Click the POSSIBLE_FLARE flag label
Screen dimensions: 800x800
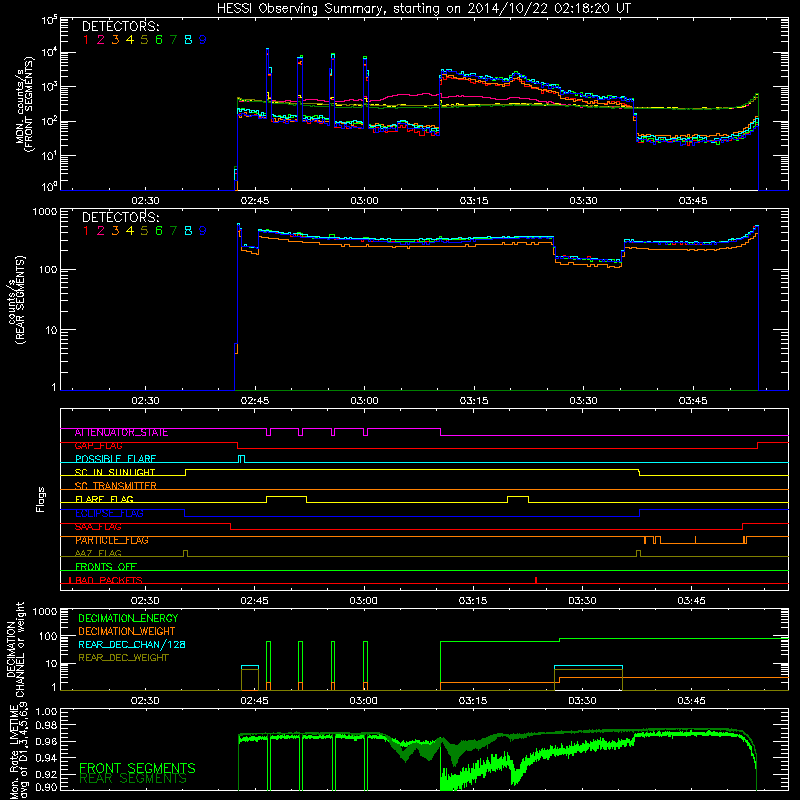pos(115,459)
